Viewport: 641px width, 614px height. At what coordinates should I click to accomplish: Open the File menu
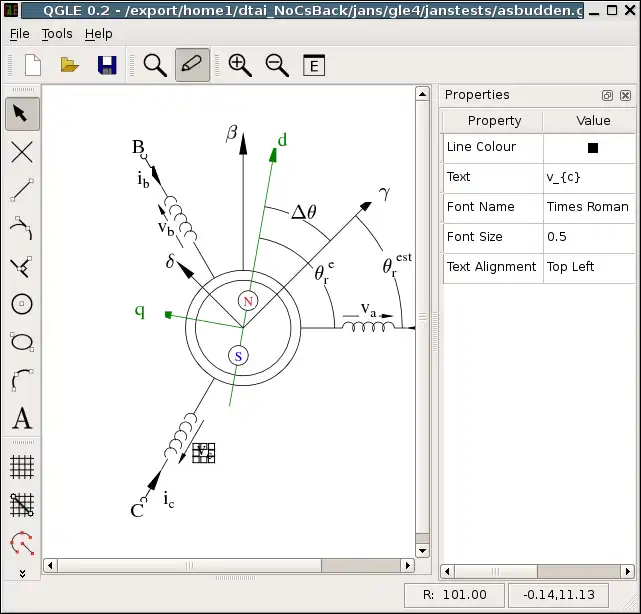(x=19, y=33)
